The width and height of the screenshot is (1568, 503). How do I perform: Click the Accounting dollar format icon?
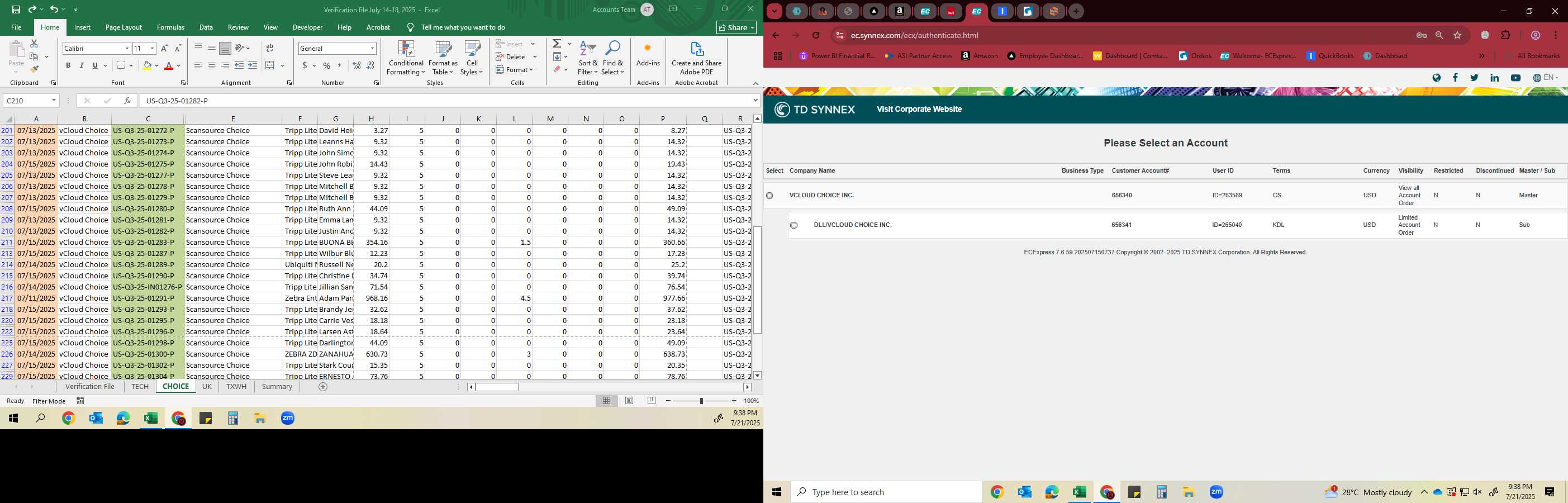[x=305, y=65]
